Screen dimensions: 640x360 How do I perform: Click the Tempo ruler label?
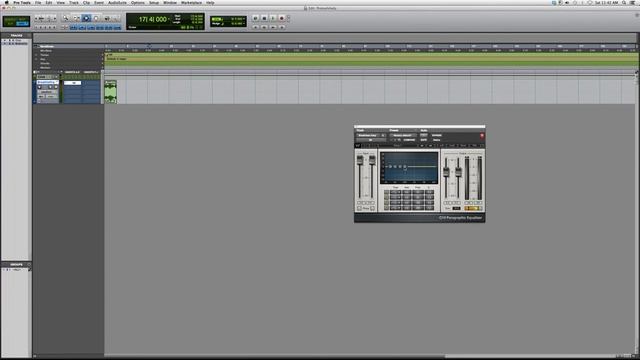point(45,55)
